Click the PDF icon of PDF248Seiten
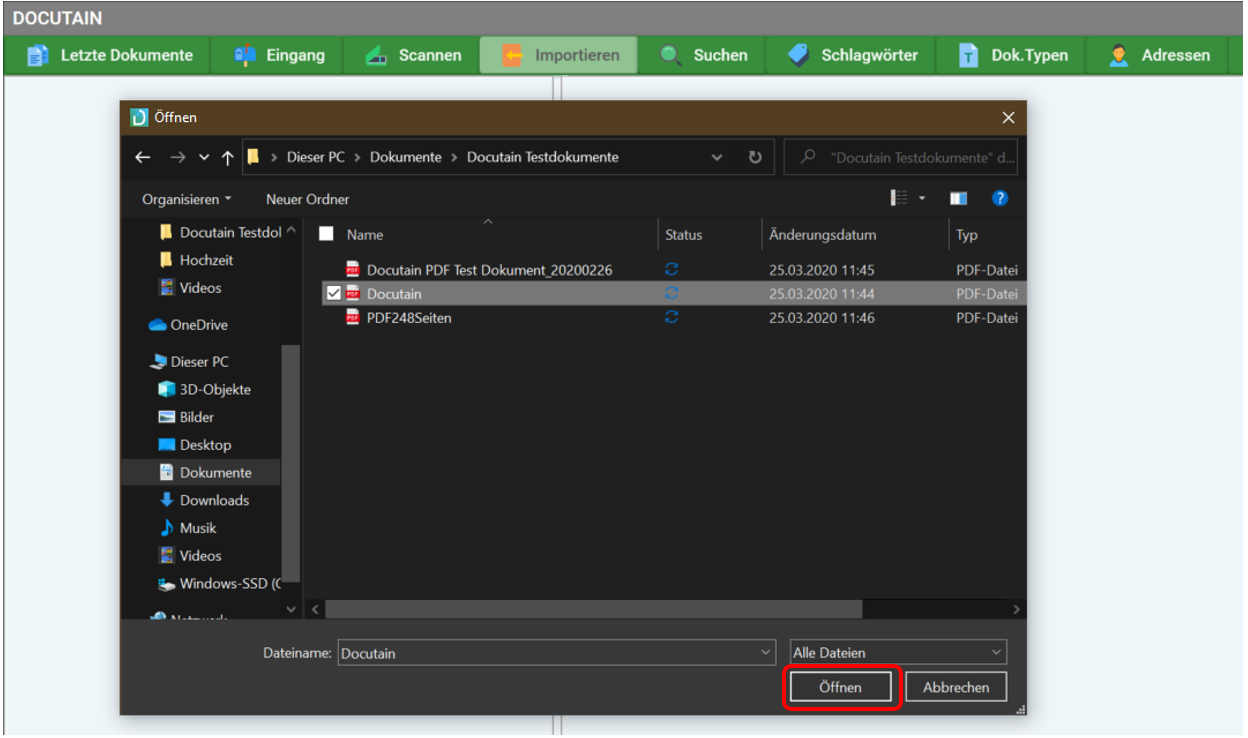 pos(352,317)
